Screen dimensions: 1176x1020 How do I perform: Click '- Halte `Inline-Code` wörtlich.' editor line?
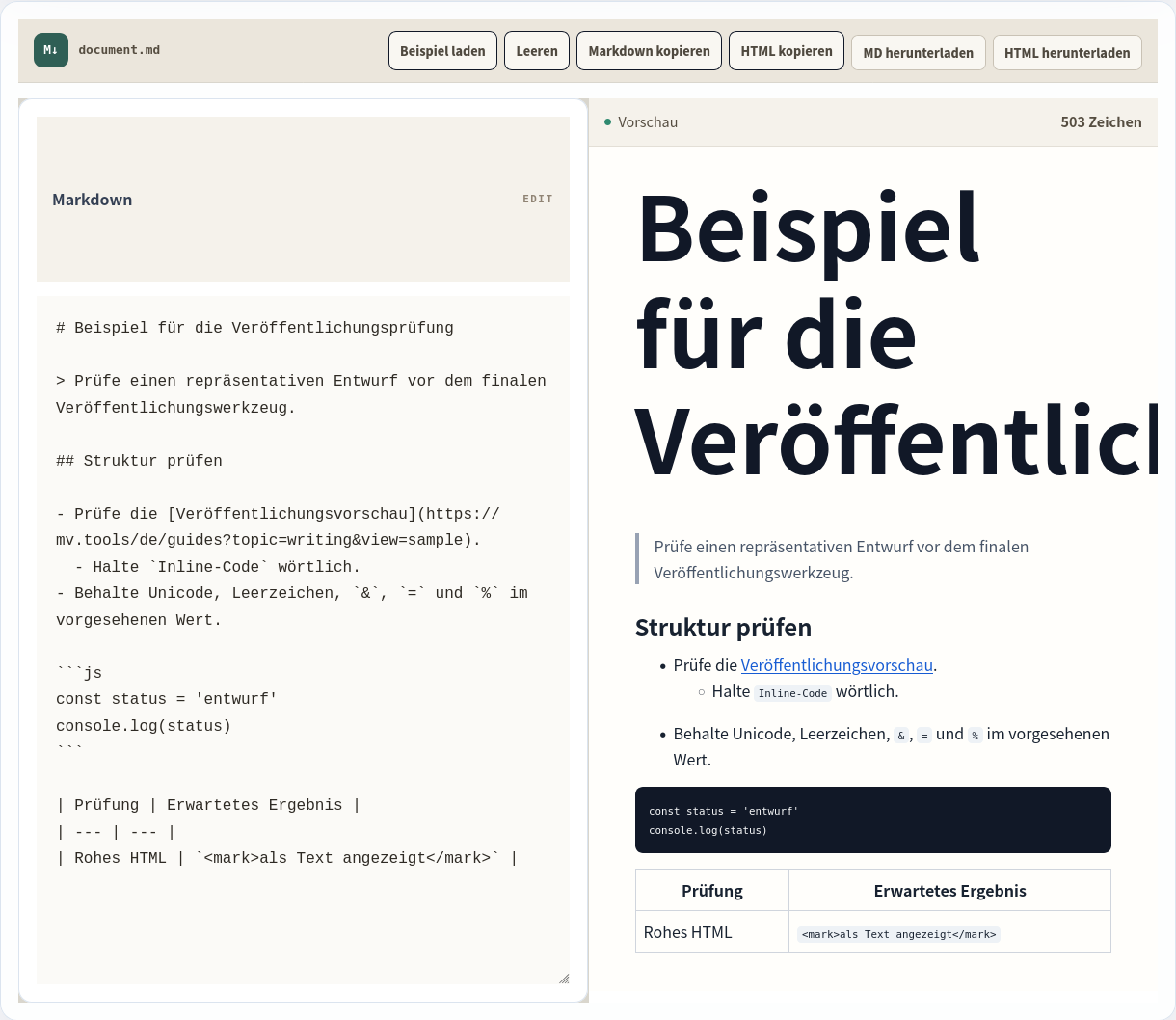(218, 567)
